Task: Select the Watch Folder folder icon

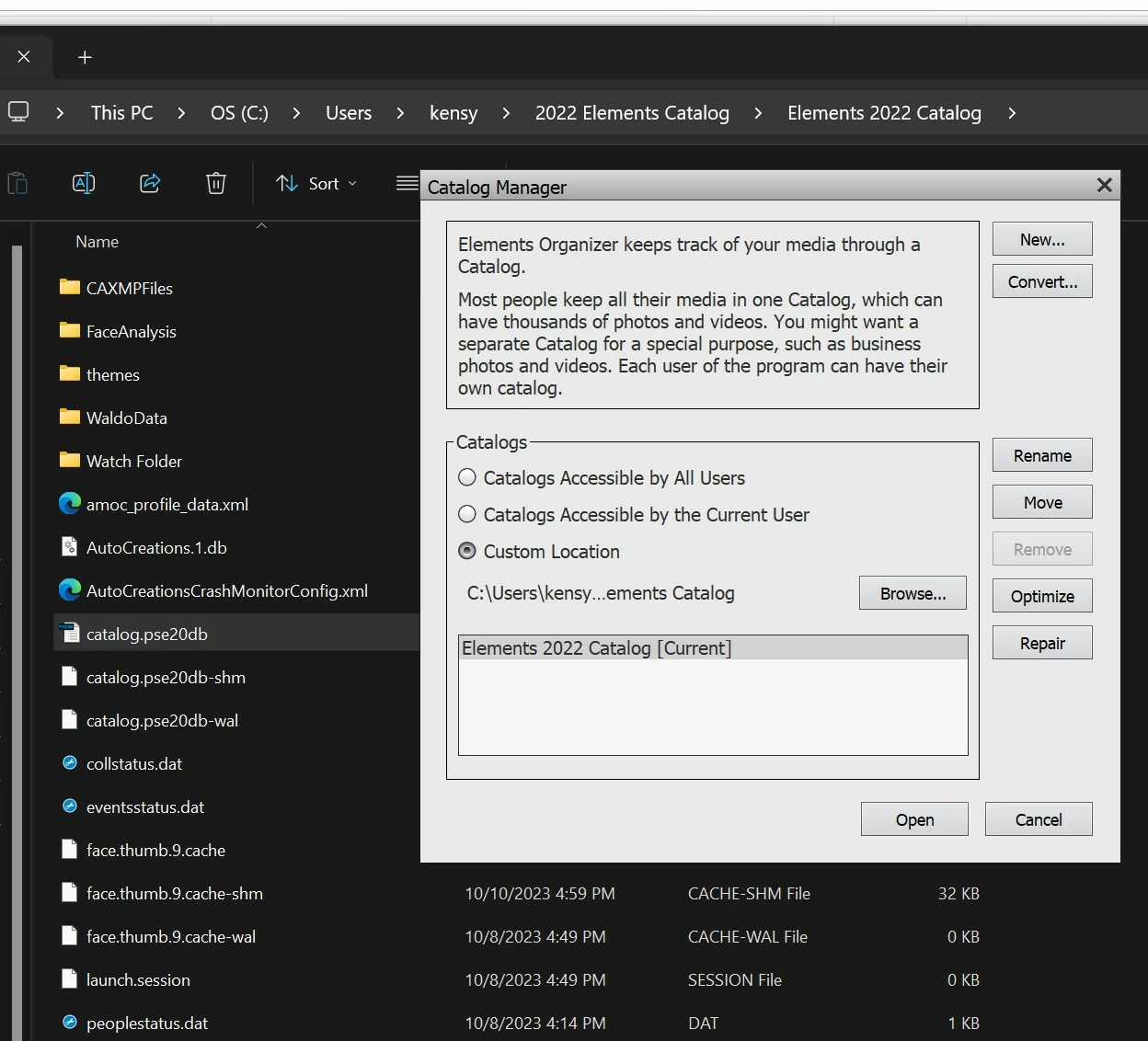Action: (70, 460)
